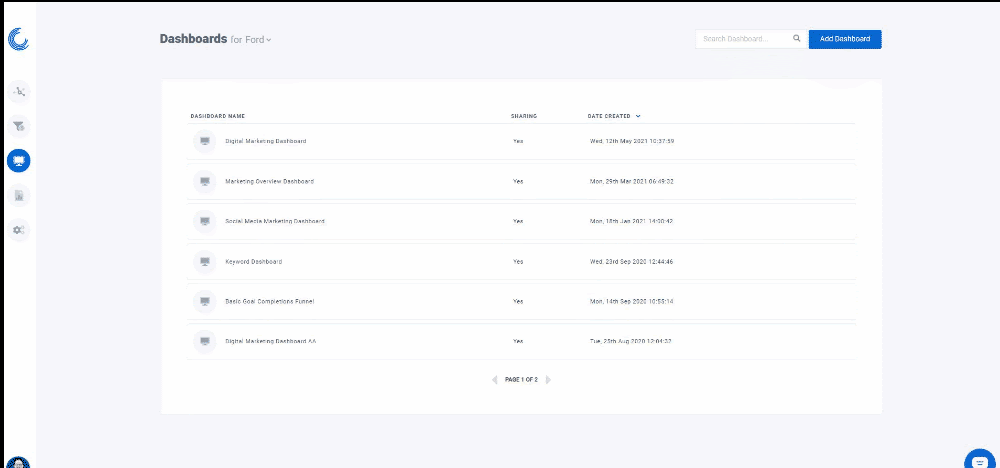1000x468 pixels.
Task: Click monitor icon for Digital Marketing Dashboard AA
Action: coord(205,341)
